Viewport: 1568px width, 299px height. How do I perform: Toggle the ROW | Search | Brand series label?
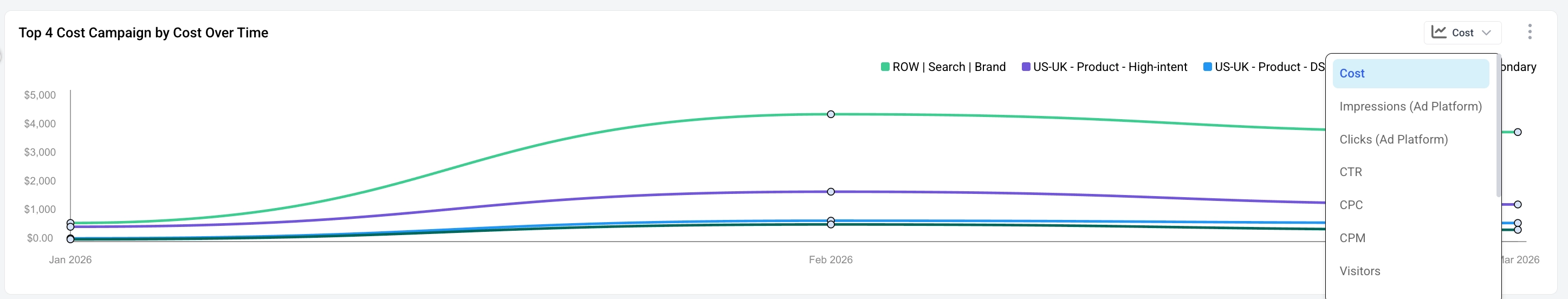[948, 67]
